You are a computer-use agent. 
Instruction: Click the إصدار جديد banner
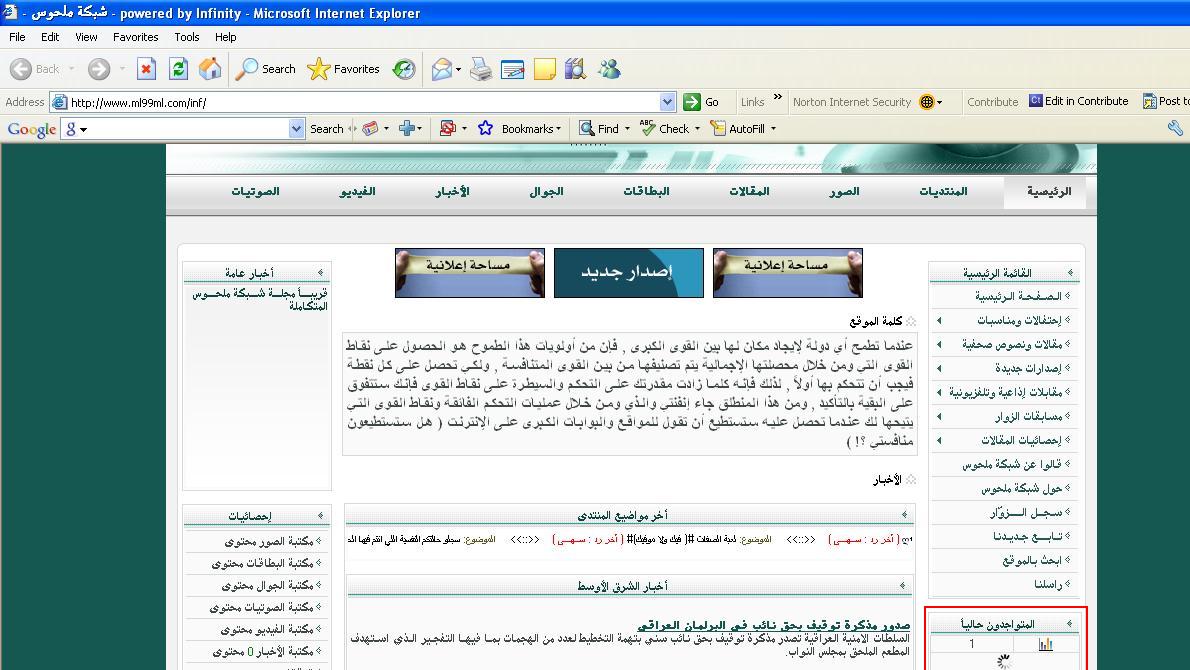[628, 273]
